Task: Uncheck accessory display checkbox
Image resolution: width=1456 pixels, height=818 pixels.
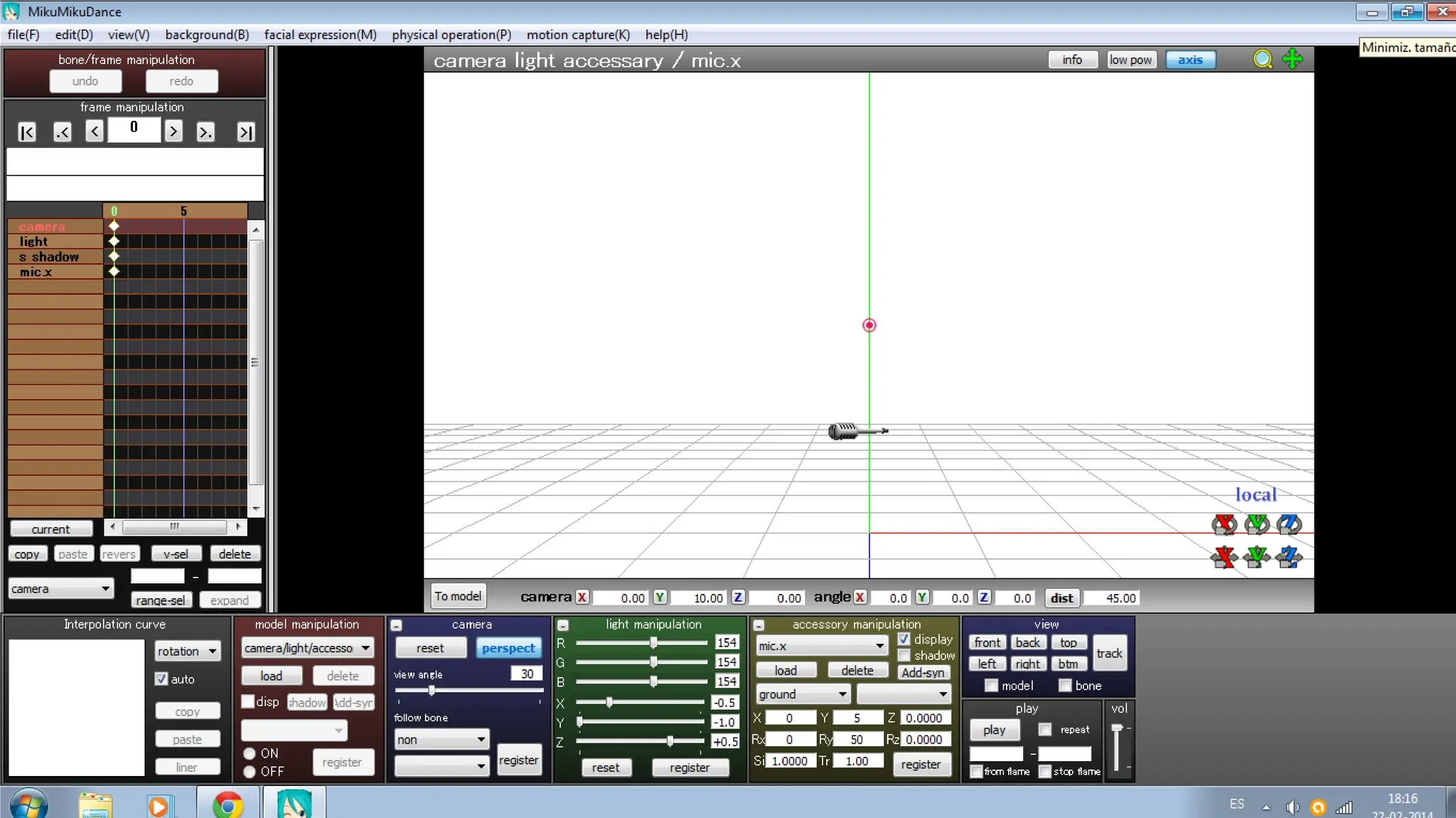Action: (x=904, y=639)
